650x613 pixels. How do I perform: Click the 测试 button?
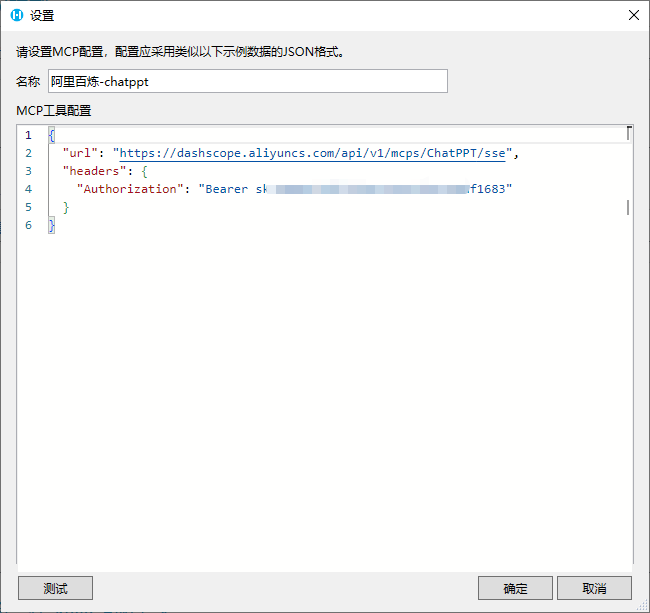pyautogui.click(x=55, y=588)
